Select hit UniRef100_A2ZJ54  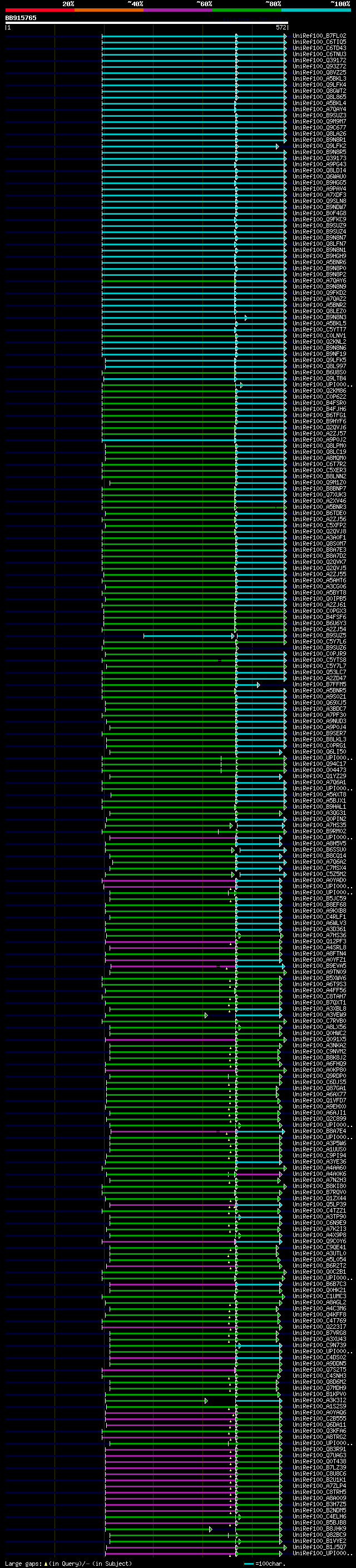[x=319, y=630]
